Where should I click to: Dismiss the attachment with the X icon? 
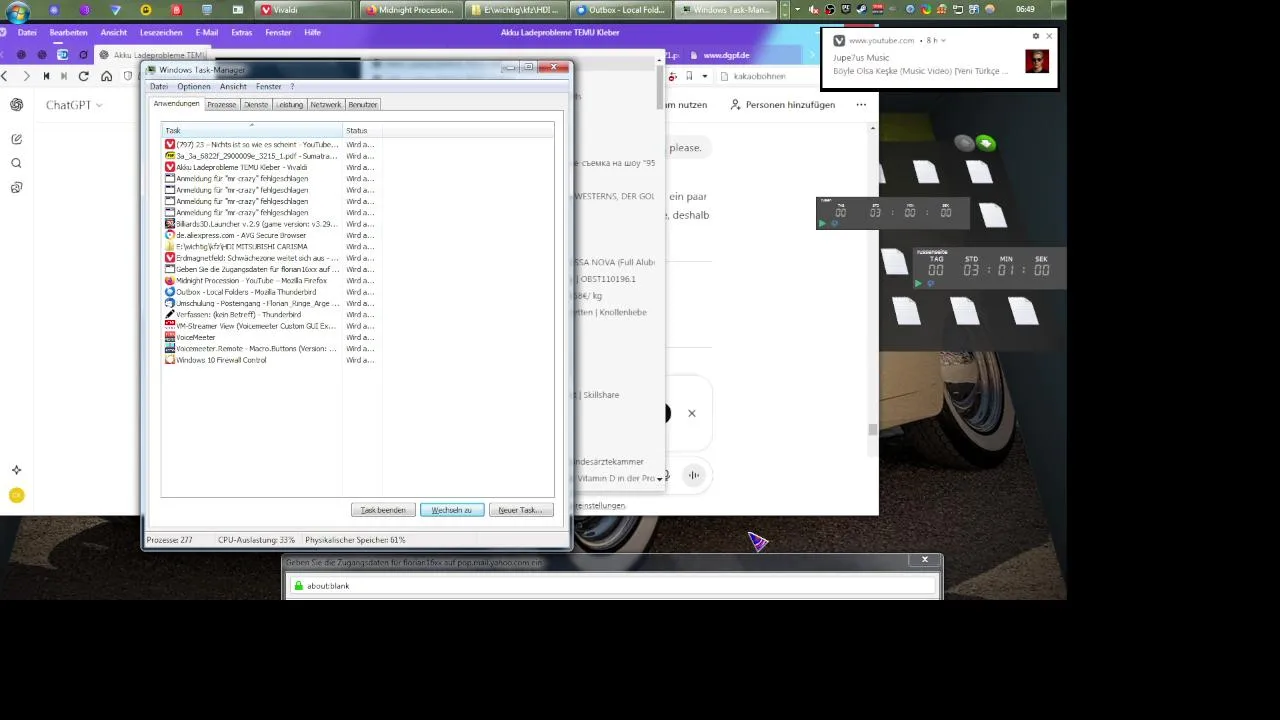(691, 413)
